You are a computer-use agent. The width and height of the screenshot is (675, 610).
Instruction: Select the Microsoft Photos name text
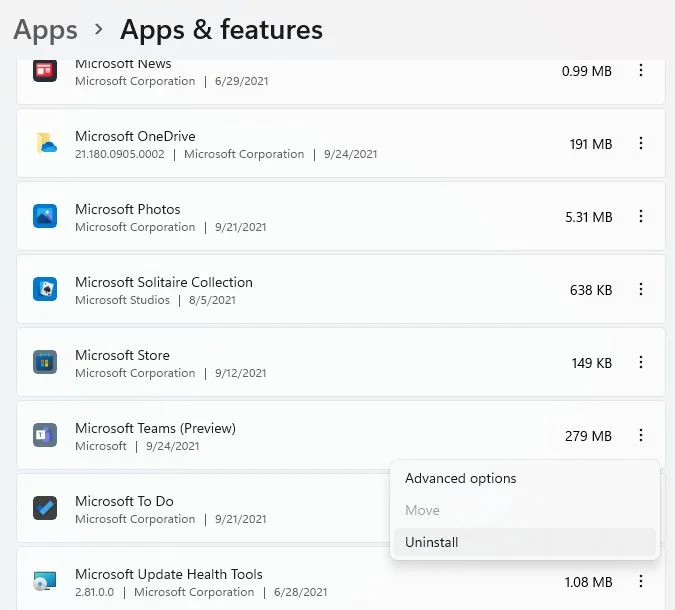click(127, 209)
